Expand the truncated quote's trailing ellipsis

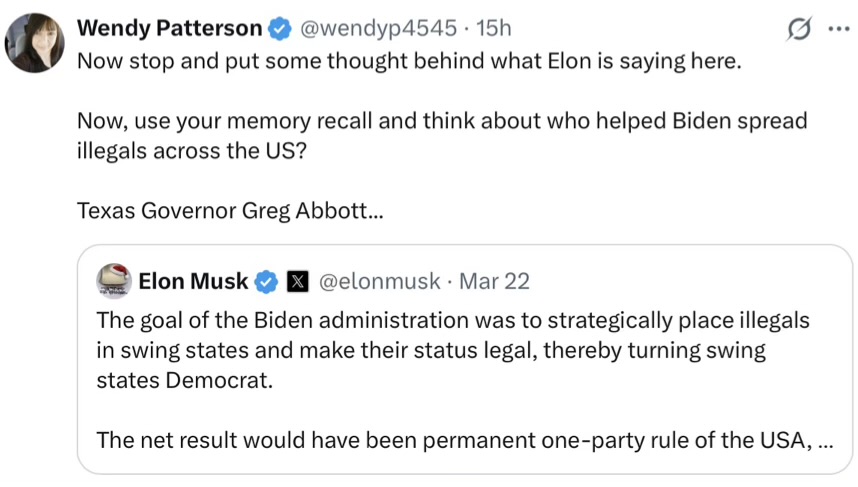[824, 441]
